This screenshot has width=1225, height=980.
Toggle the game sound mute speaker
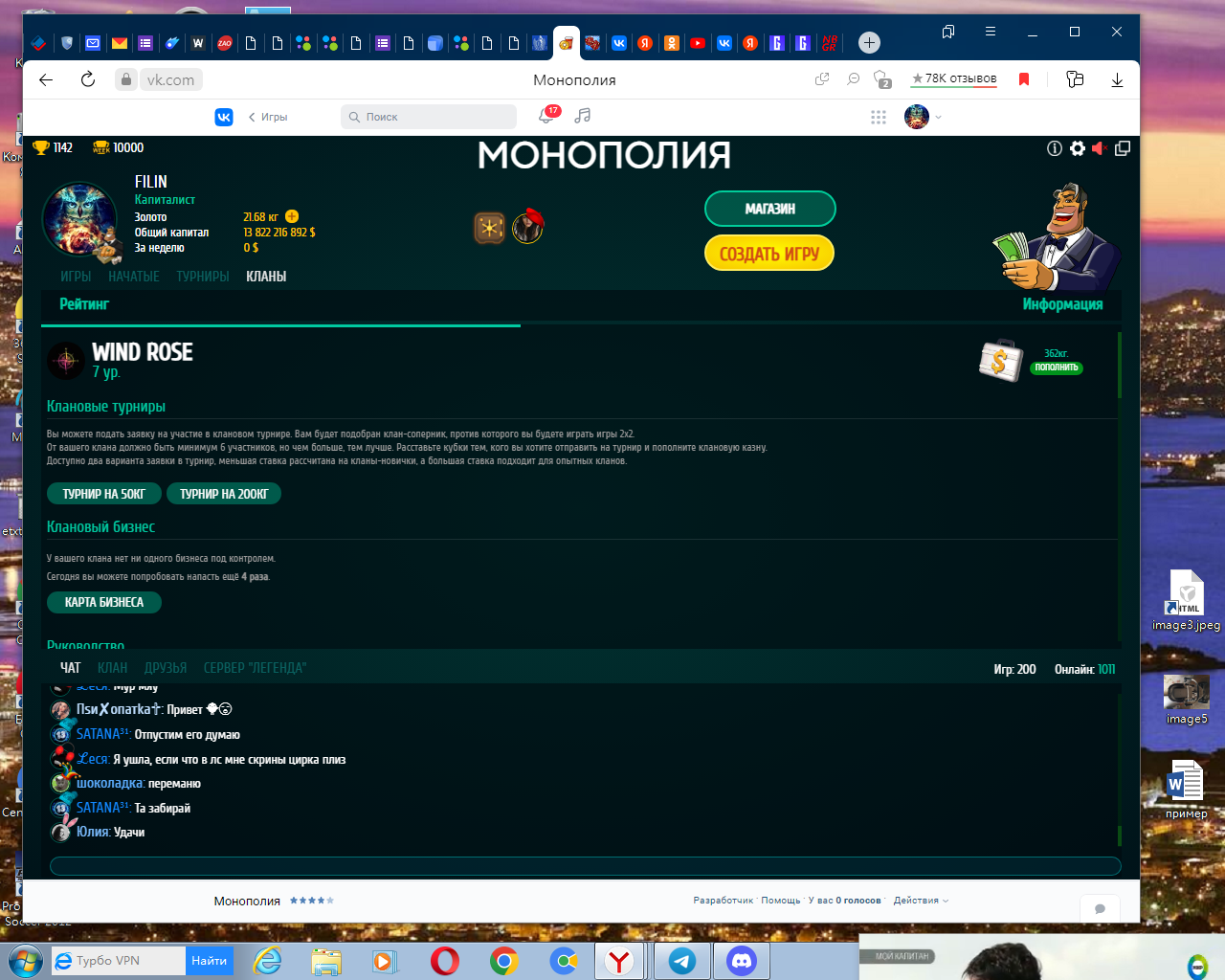tap(1099, 148)
